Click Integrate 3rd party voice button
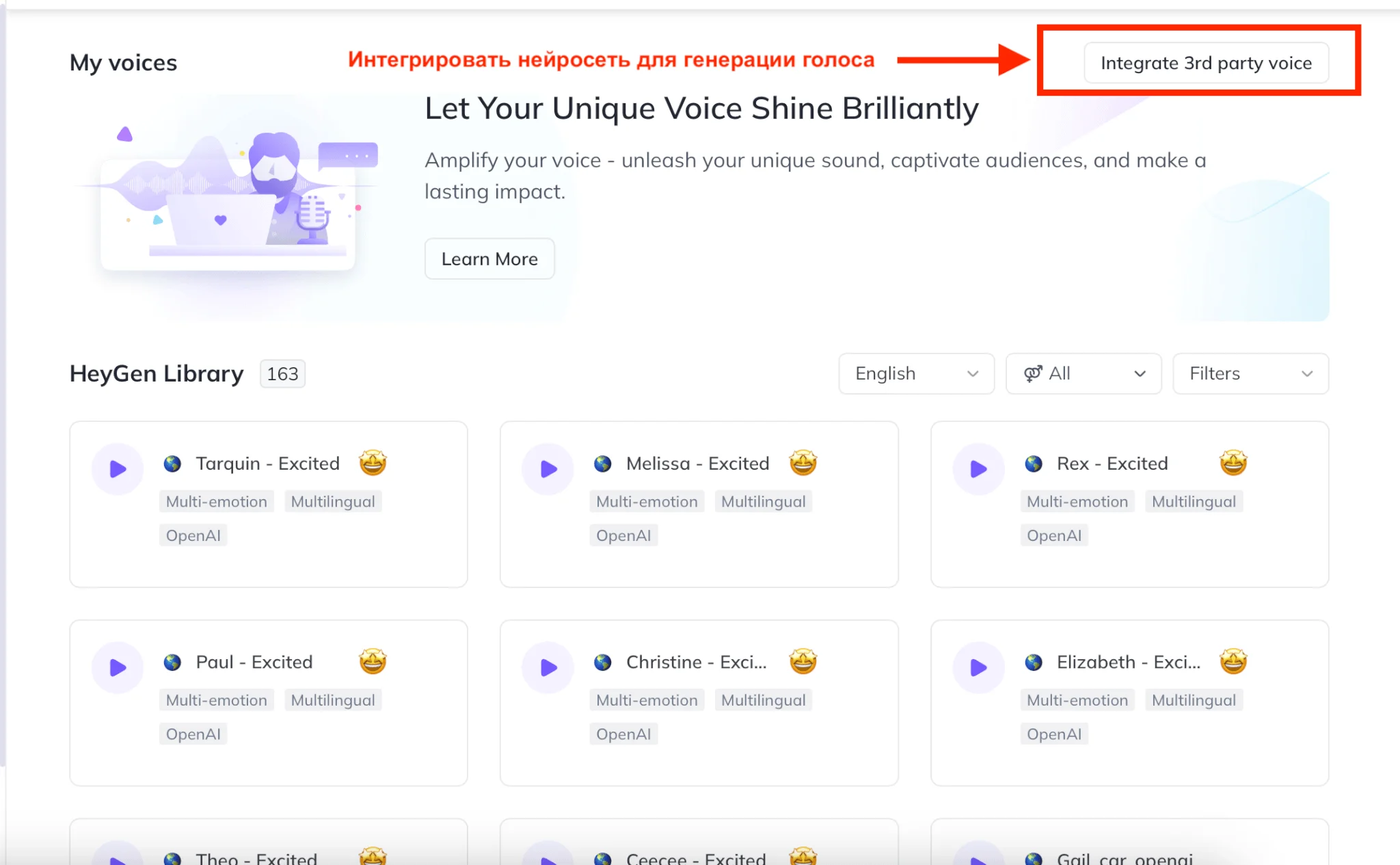The height and width of the screenshot is (865, 1400). 1206,63
